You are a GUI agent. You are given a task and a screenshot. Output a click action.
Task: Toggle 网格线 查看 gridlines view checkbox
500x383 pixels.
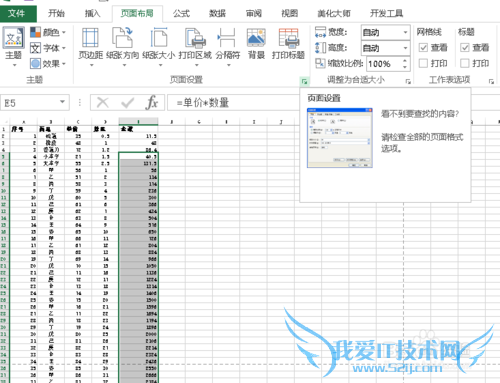coord(423,48)
